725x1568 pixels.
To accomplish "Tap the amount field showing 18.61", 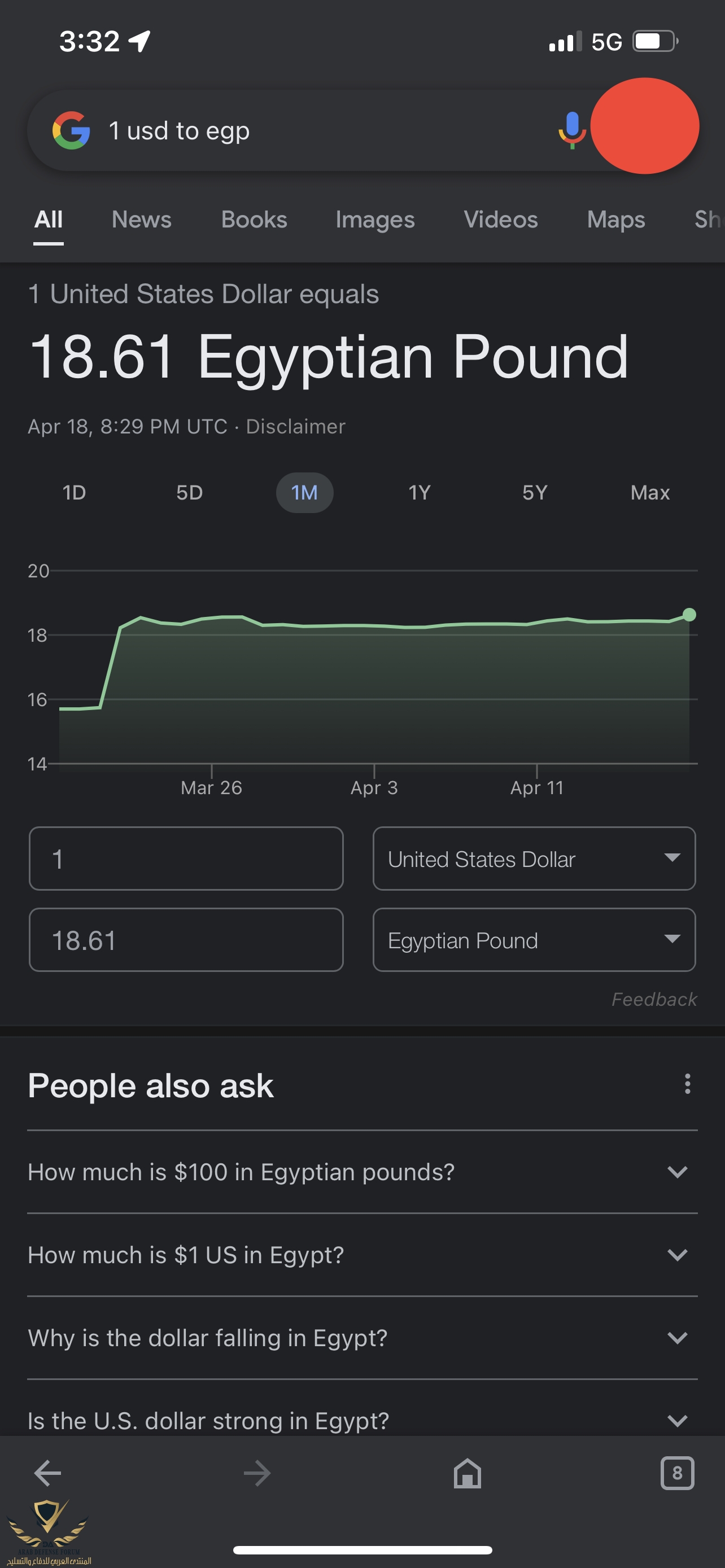I will coord(186,940).
